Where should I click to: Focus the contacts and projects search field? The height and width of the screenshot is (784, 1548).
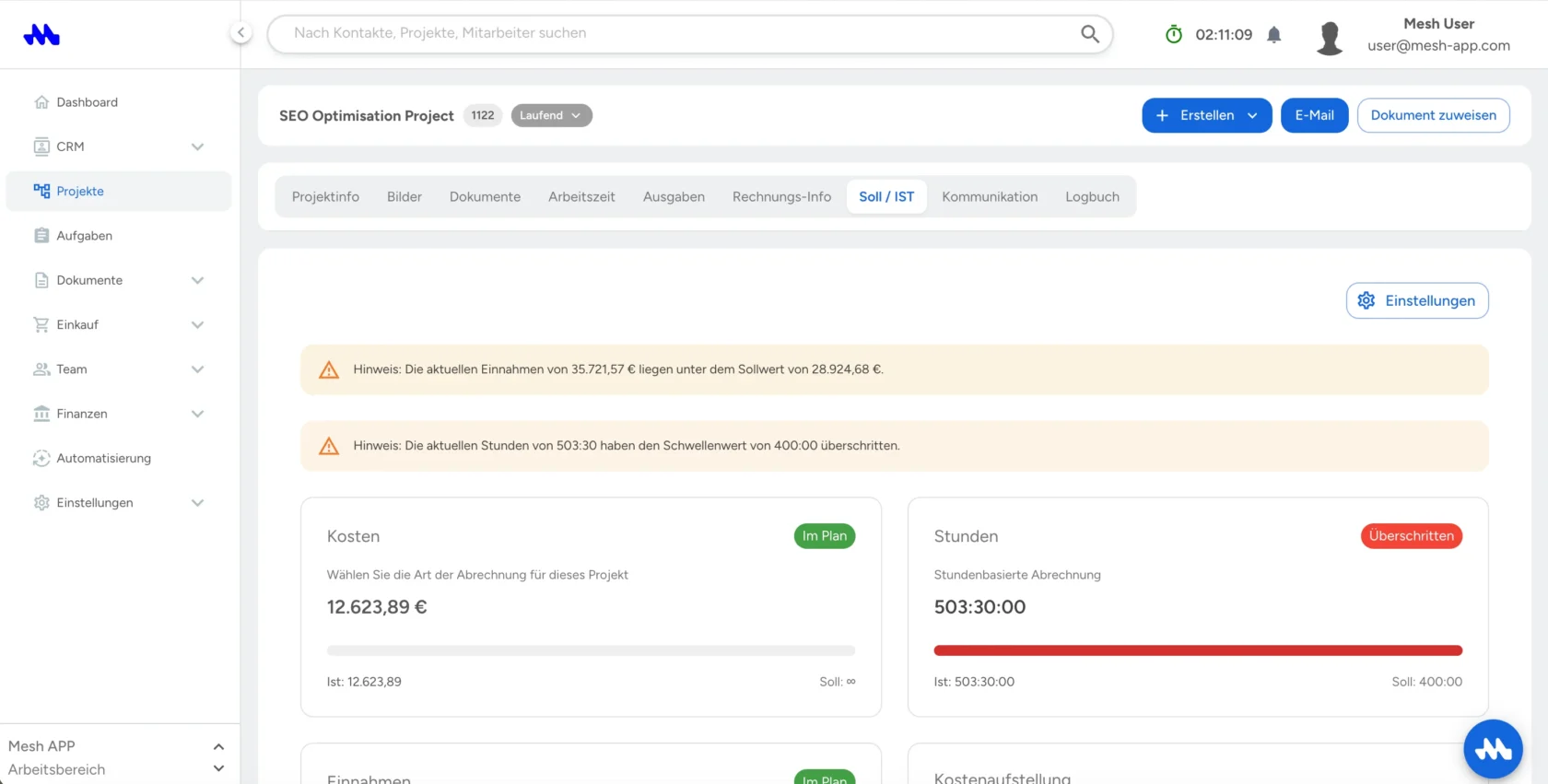point(690,34)
